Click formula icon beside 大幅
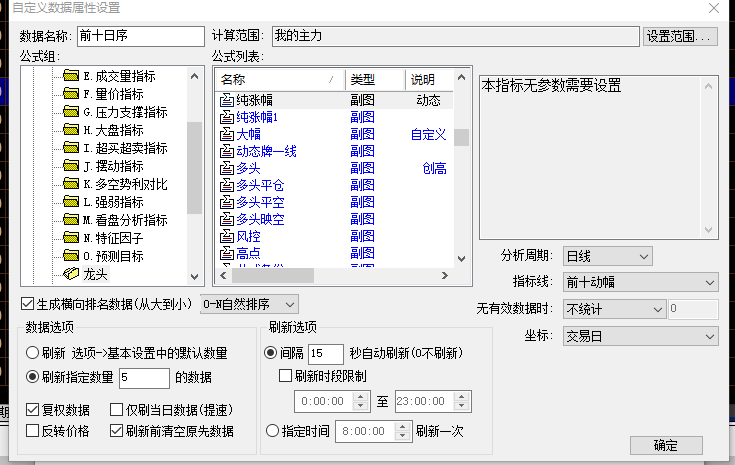735x465 pixels. (227, 134)
